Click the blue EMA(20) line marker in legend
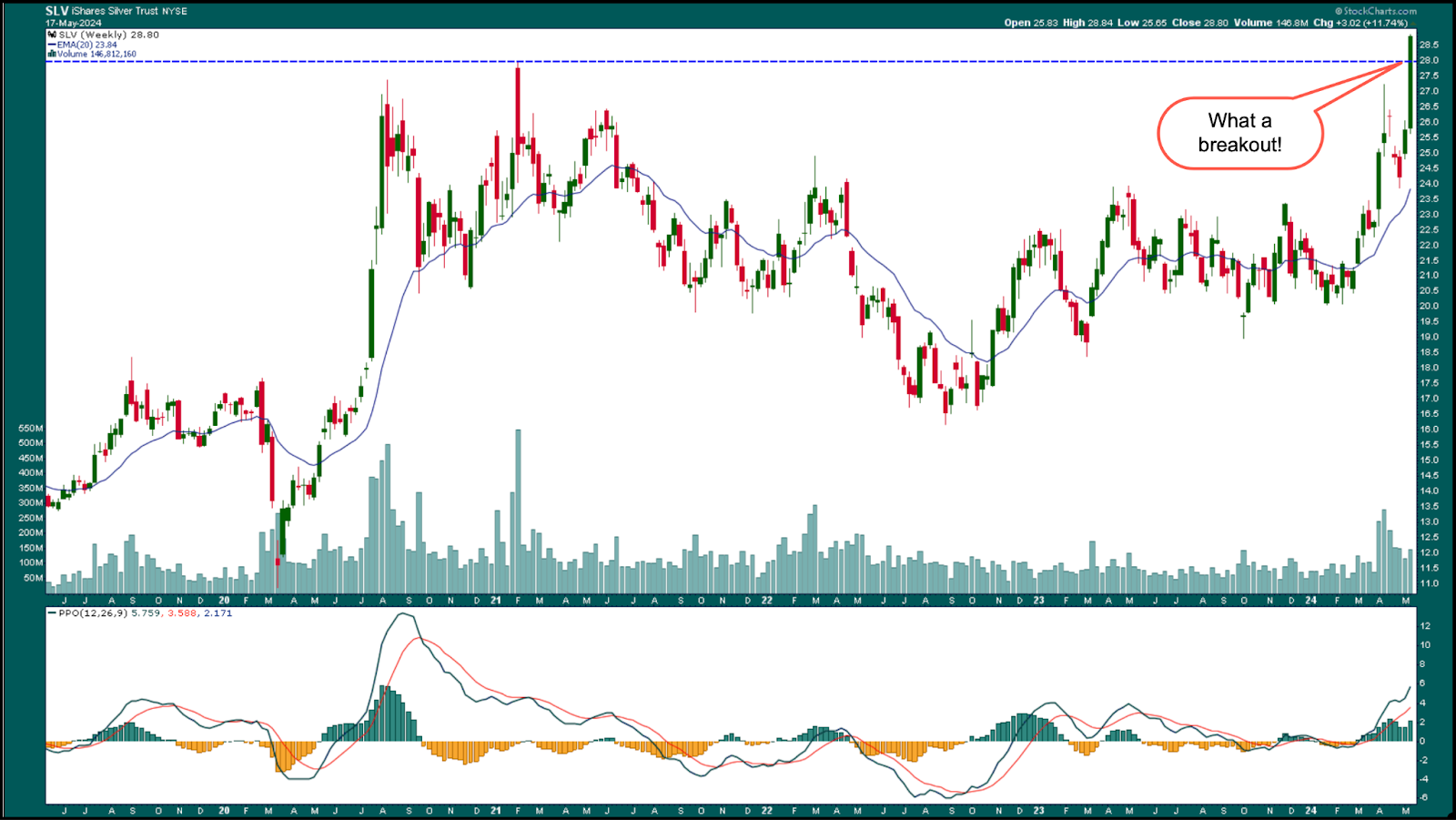The width and height of the screenshot is (1456, 820). [x=52, y=45]
